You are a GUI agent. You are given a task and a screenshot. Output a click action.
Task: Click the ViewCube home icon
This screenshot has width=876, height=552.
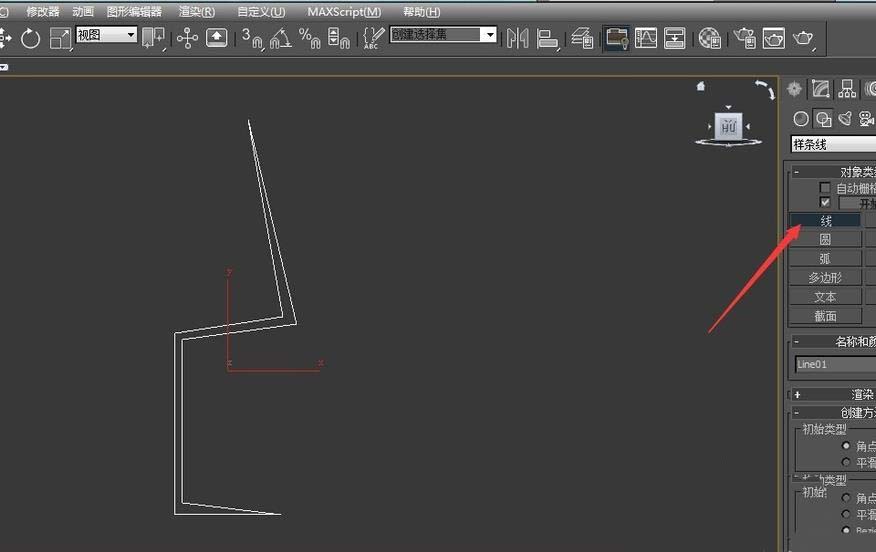tap(701, 86)
